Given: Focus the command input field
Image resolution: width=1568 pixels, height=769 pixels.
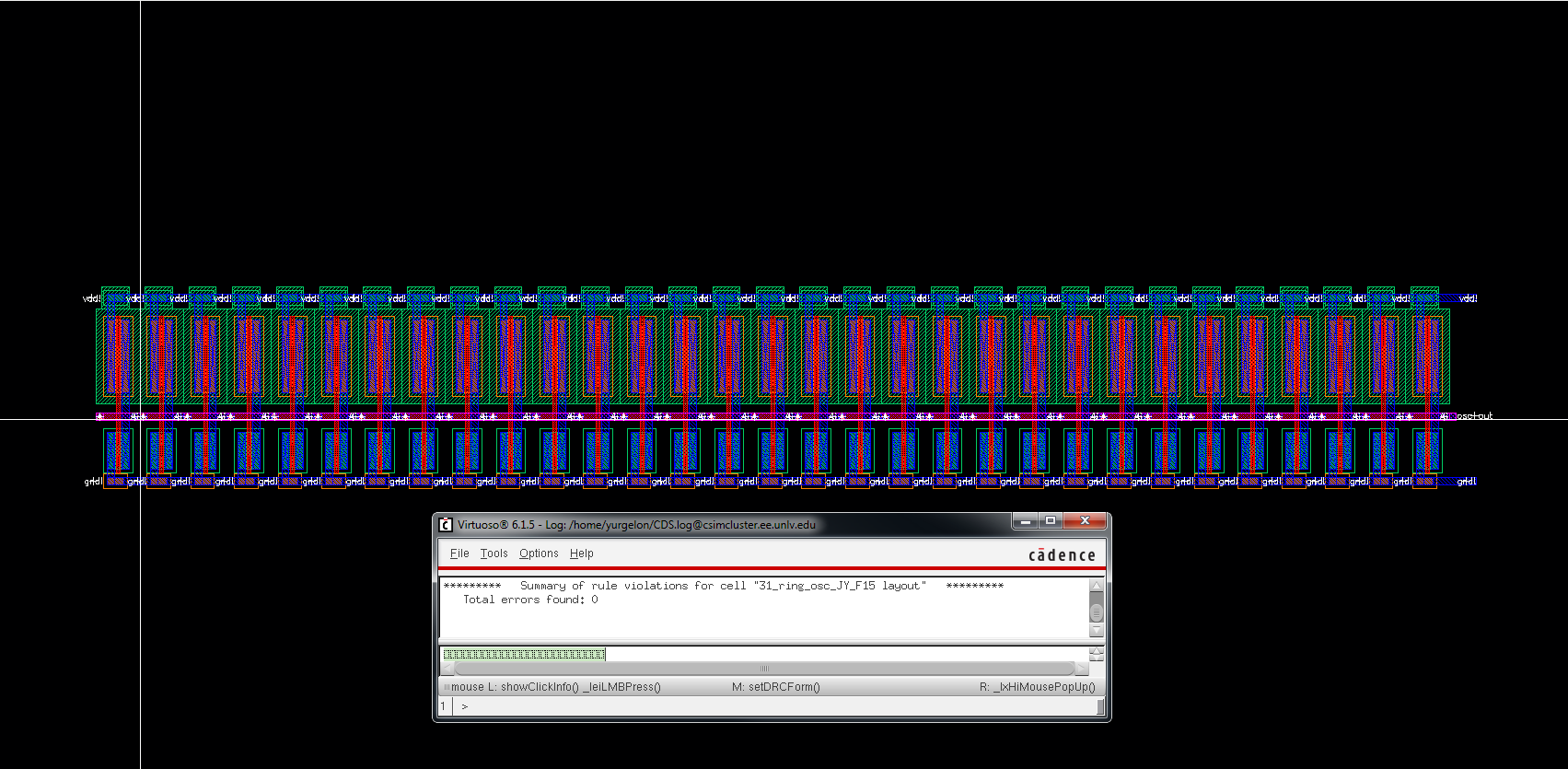Looking at the screenshot, I should (764, 654).
